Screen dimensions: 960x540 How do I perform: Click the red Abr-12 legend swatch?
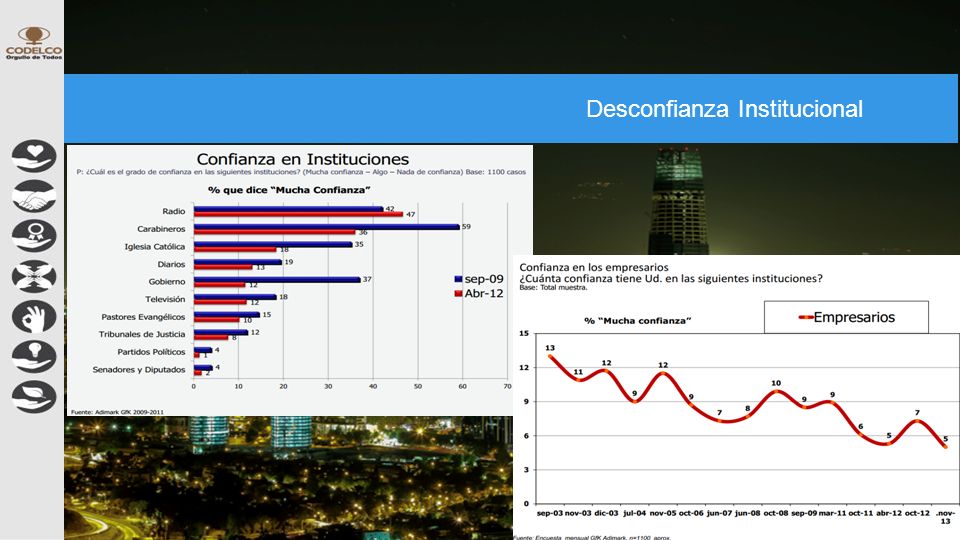tap(458, 294)
